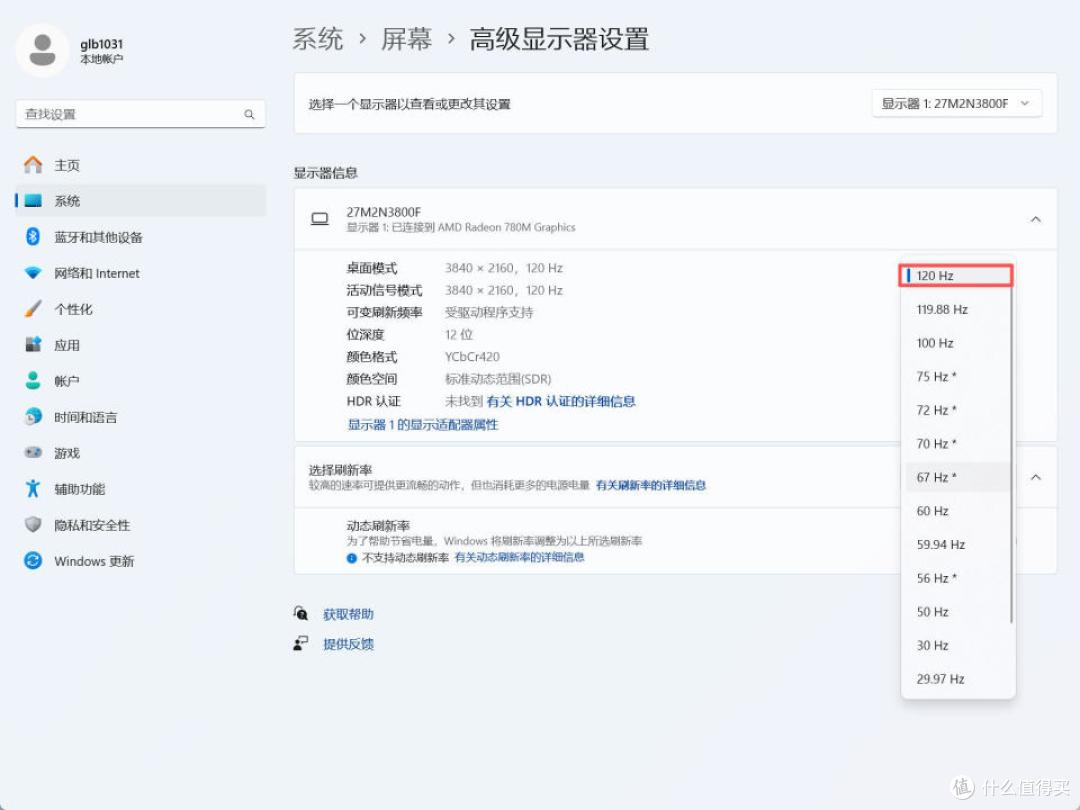Screen dimensions: 1080x810
Task: Select 30 Hz refresh rate
Action: tap(956, 645)
